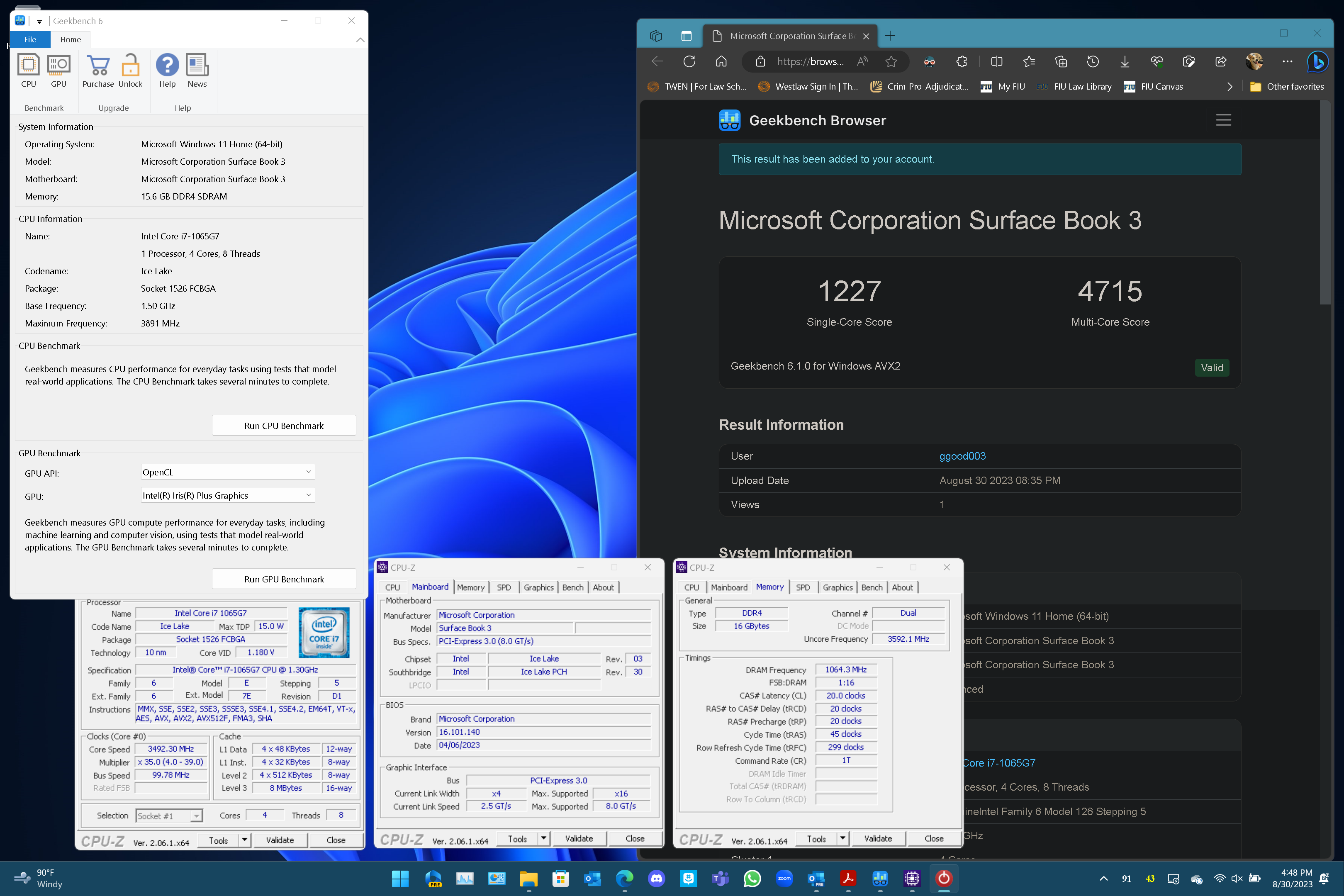1344x896 pixels.
Task: Open FIU Canvas bookmark
Action: tap(1153, 87)
